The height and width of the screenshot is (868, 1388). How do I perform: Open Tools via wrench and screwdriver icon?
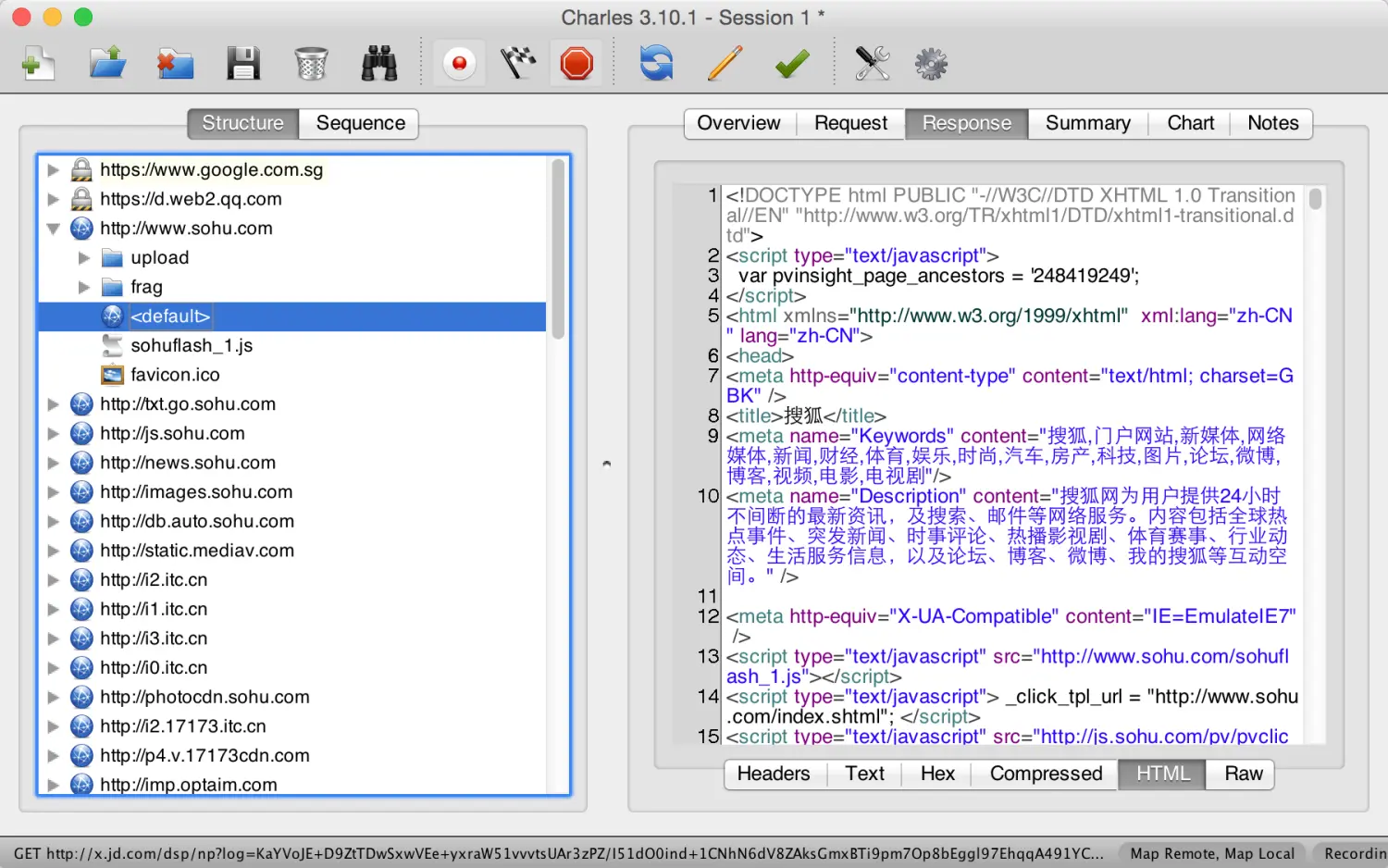coord(872,63)
